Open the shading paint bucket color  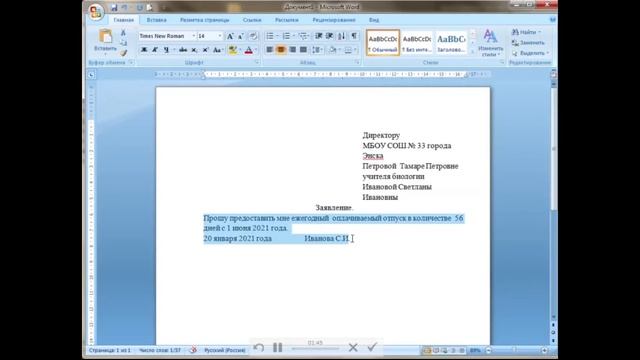point(333,50)
